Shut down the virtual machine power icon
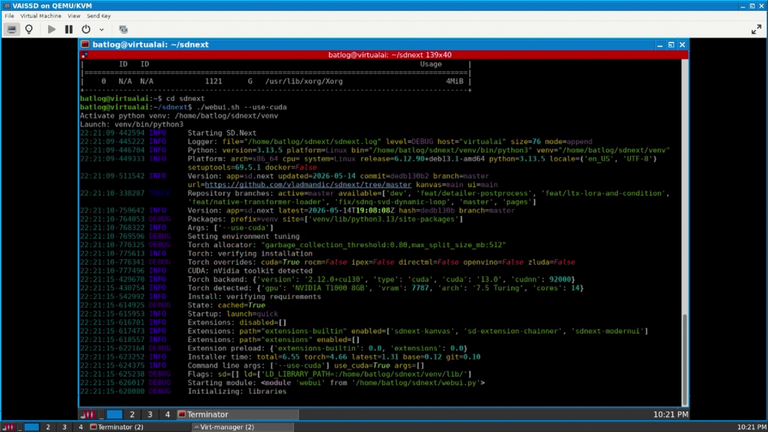The height and width of the screenshot is (432, 768). [x=86, y=29]
